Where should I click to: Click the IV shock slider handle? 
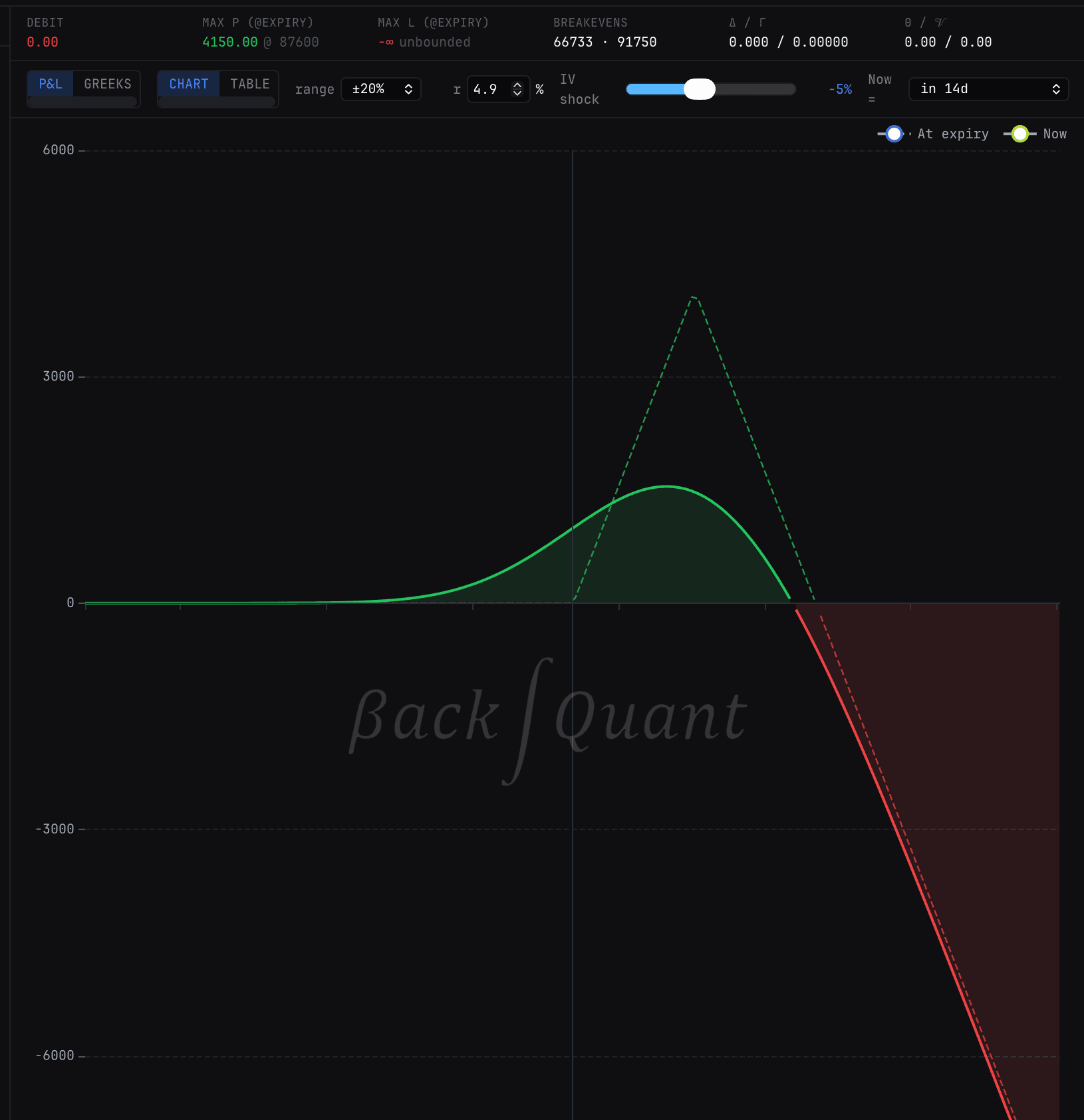[x=700, y=89]
